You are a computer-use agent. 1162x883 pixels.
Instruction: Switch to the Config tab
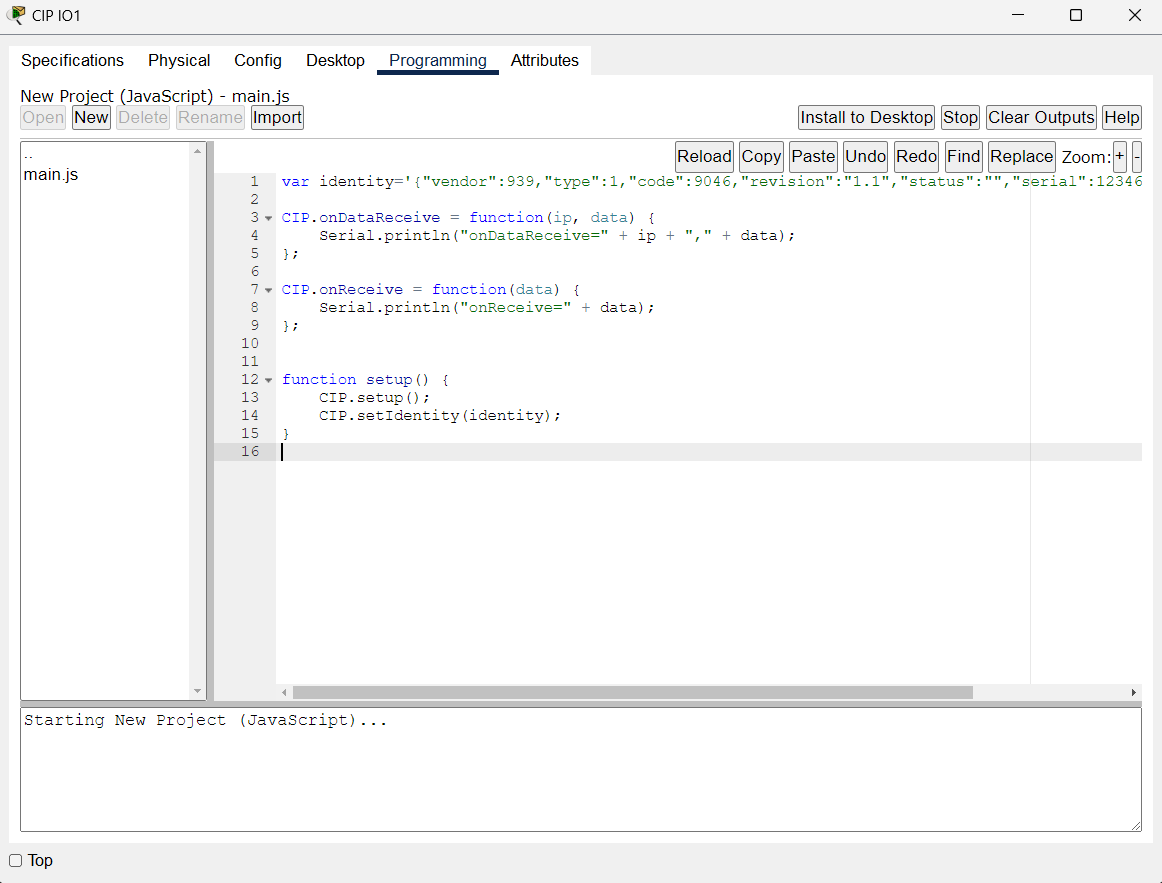point(258,60)
